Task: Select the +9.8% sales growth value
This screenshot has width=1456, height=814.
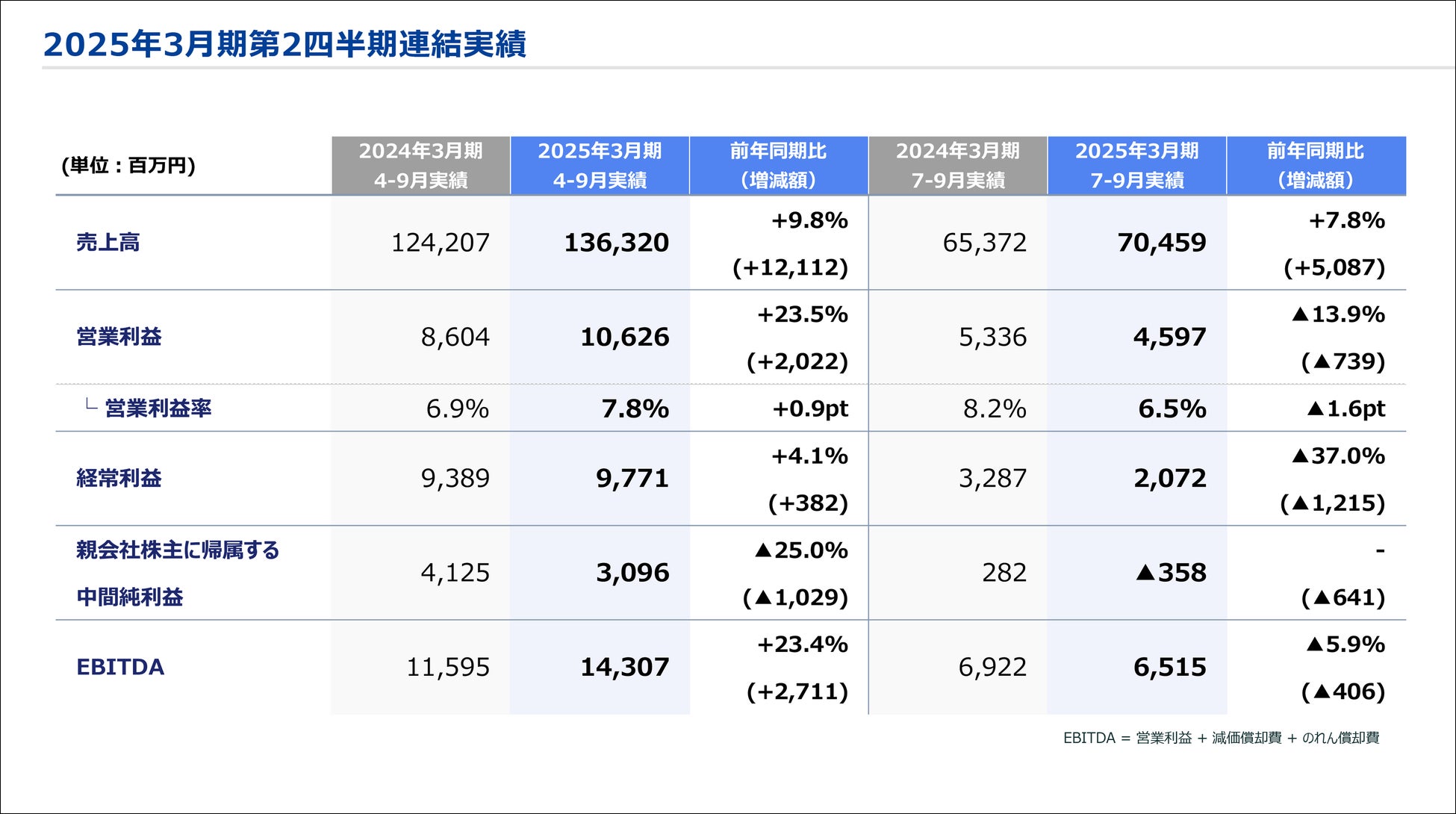Action: [809, 220]
